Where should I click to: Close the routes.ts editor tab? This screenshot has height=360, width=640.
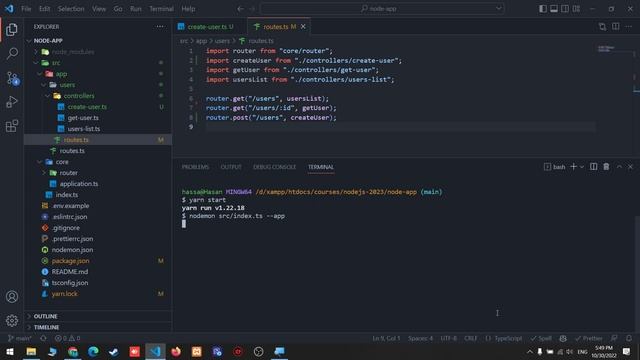tap(303, 27)
